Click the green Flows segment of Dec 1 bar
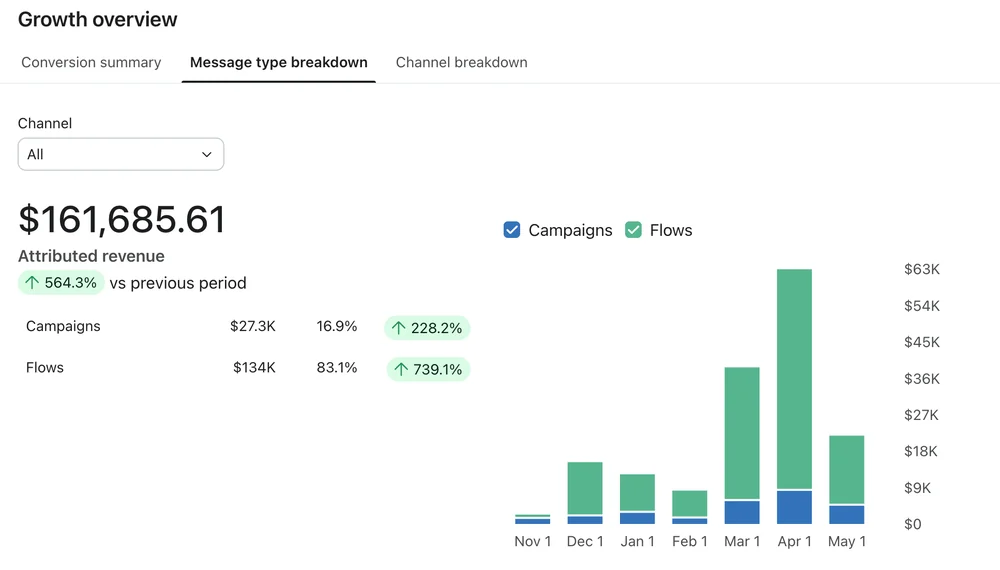Image resolution: width=1000 pixels, height=570 pixels. click(x=585, y=488)
